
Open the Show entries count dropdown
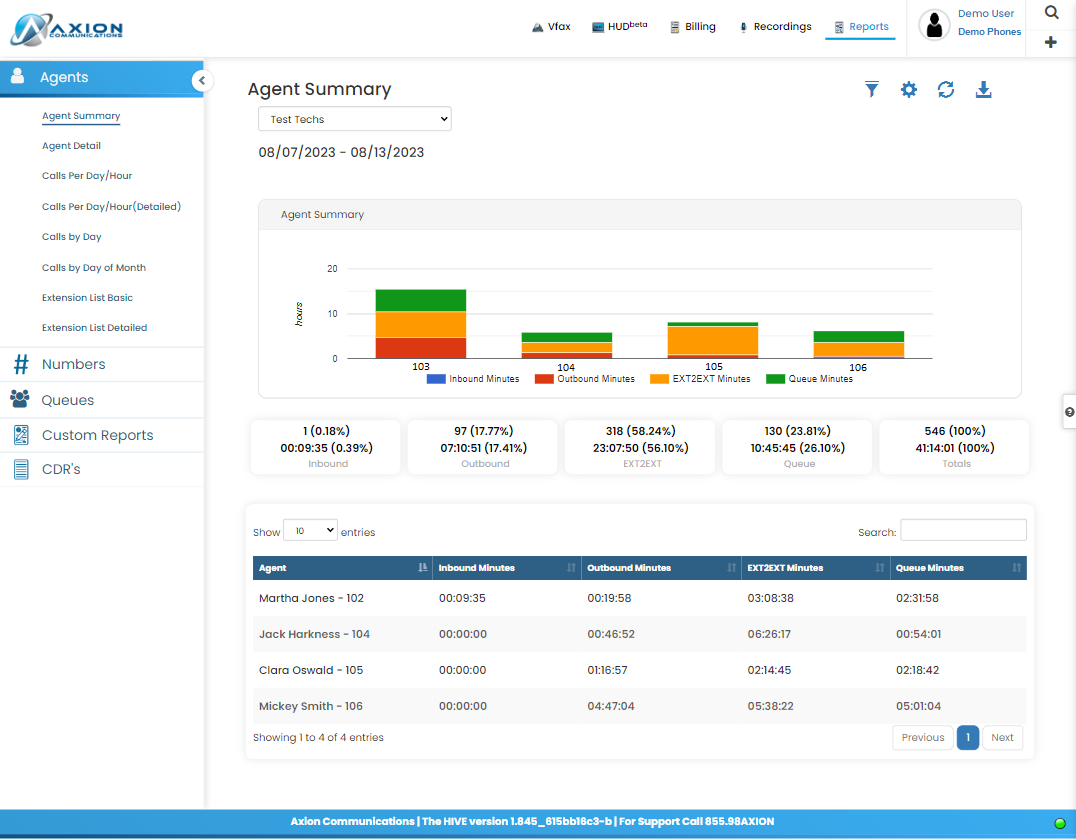pos(310,530)
